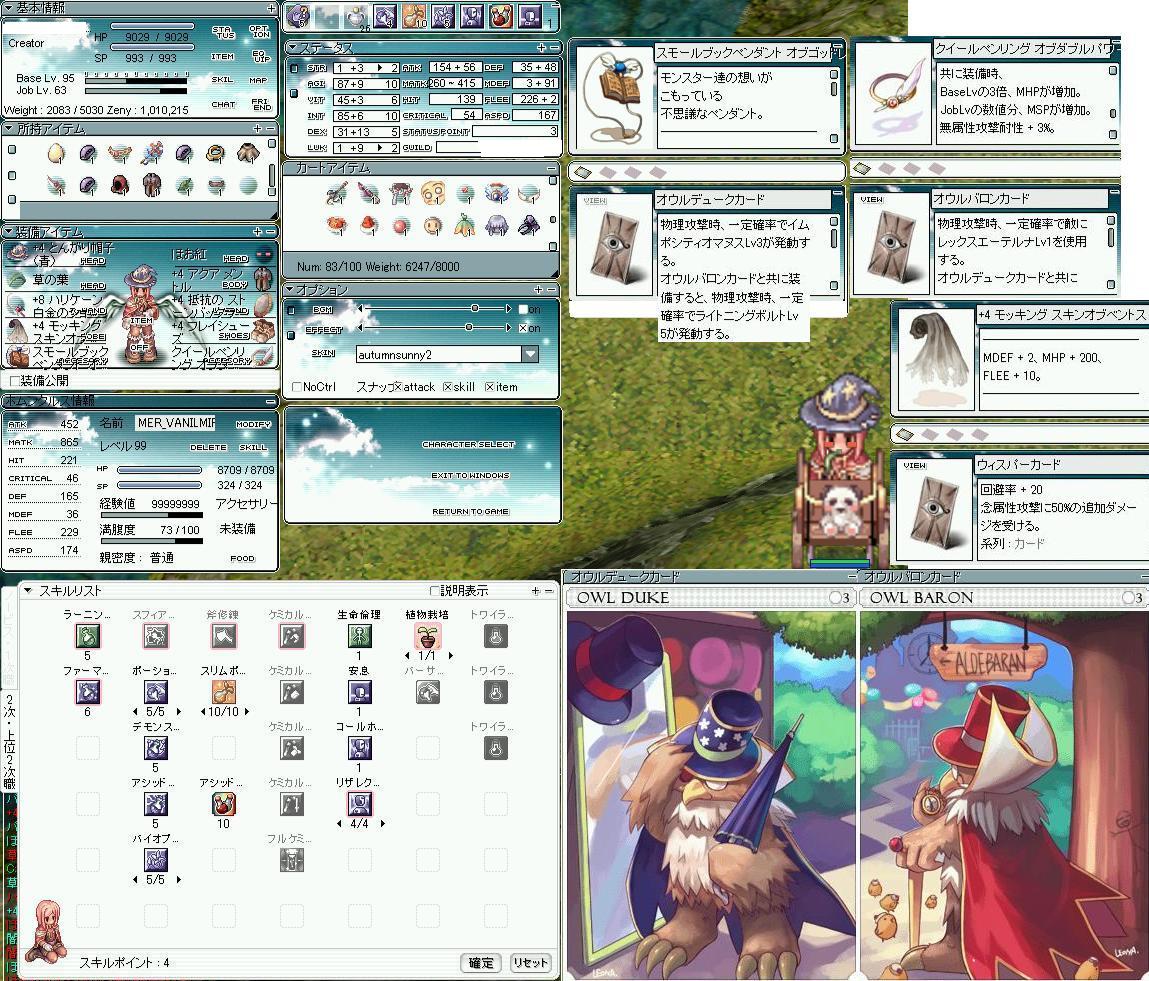Select the 草の葉 leaf equipment icon
The image size is (1149, 981).
click(x=16, y=279)
